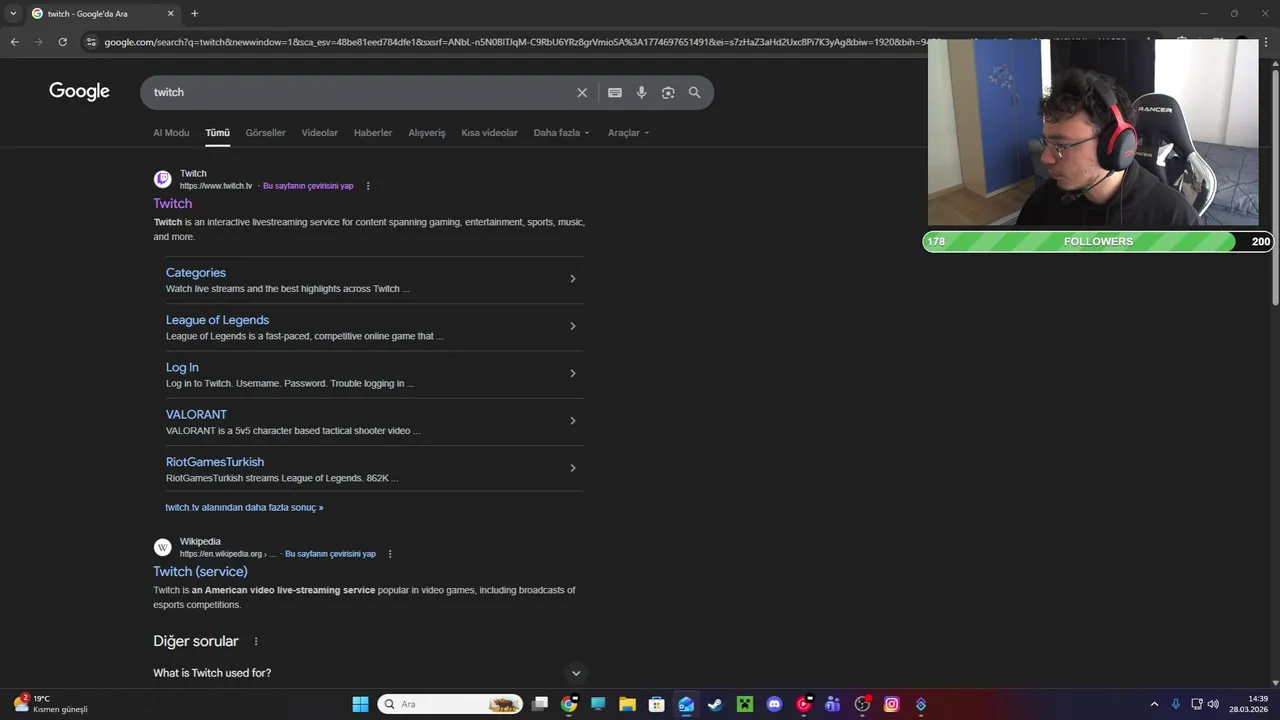Open the Categories sitelink chevron
The image size is (1280, 720).
(572, 279)
